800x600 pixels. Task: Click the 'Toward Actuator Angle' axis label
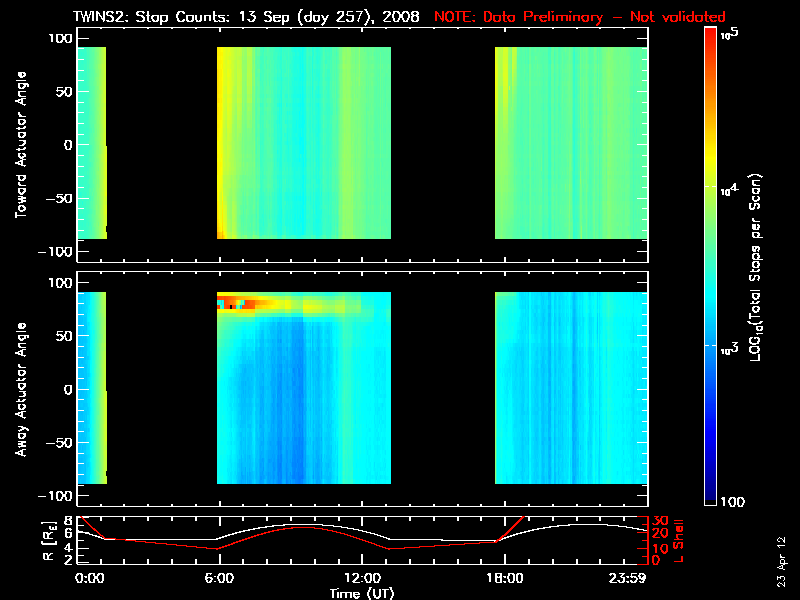coord(21,145)
